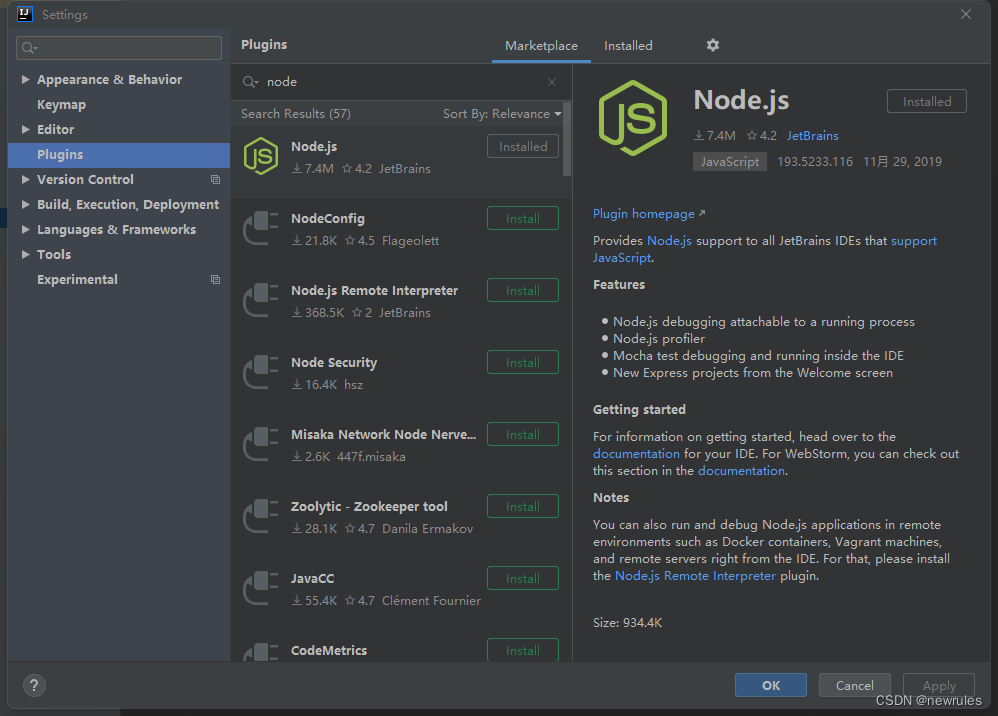Install the JavaCC plugin
The image size is (998, 716).
523,578
